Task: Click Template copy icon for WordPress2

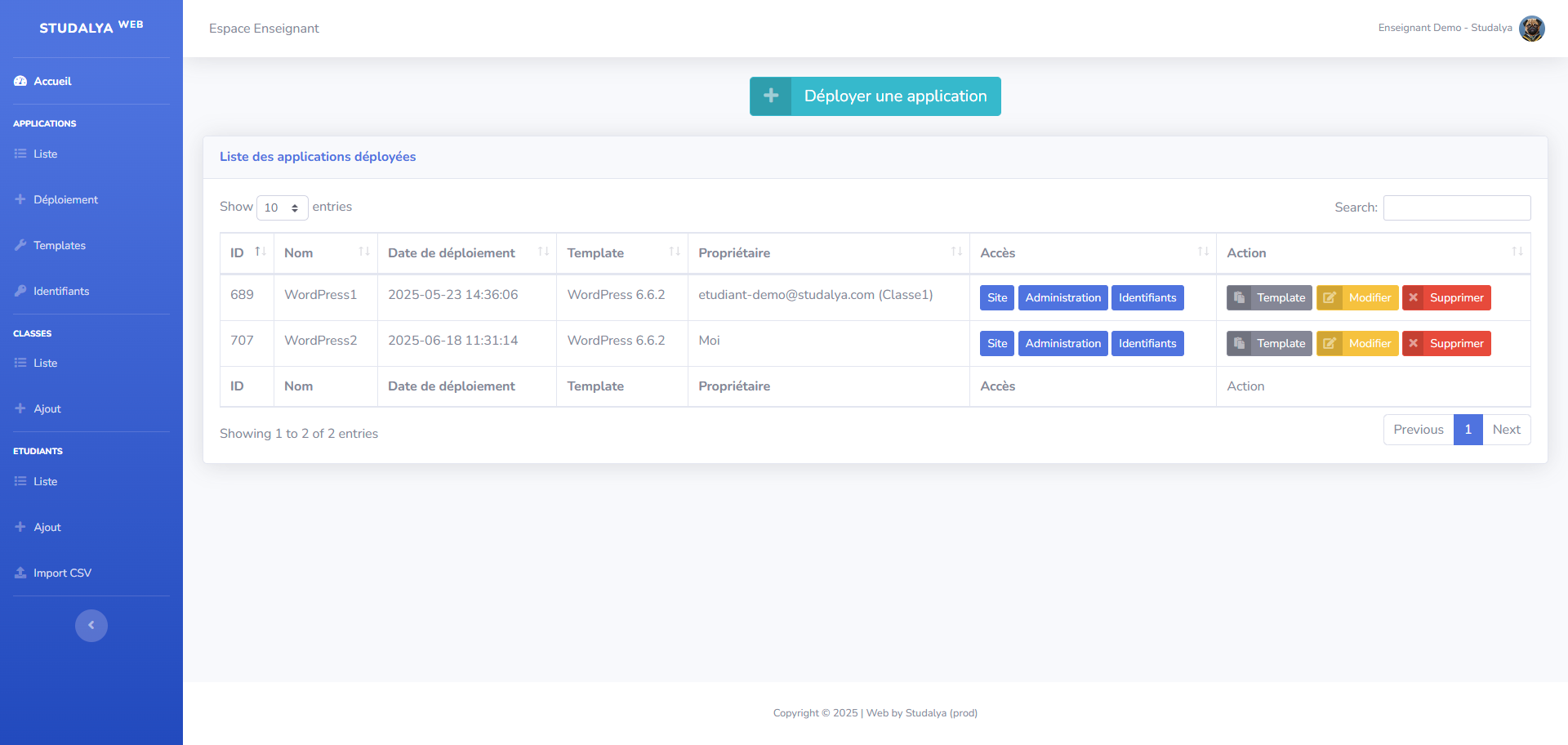Action: (1239, 344)
